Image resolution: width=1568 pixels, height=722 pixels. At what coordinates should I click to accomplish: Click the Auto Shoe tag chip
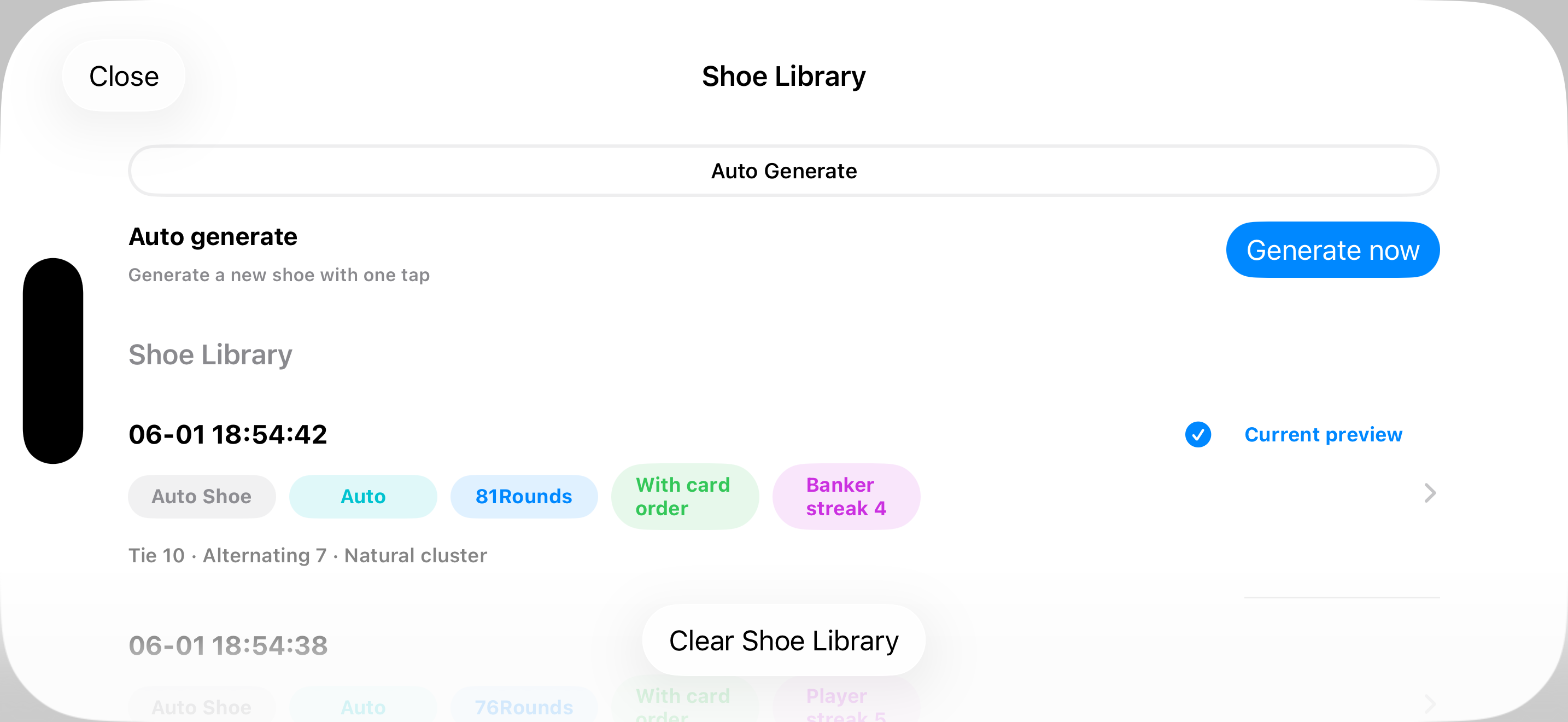pyautogui.click(x=202, y=496)
